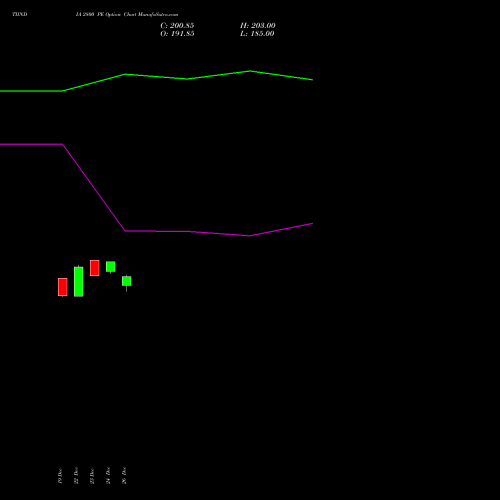Click the high value H: 203.00

pyautogui.click(x=258, y=26)
